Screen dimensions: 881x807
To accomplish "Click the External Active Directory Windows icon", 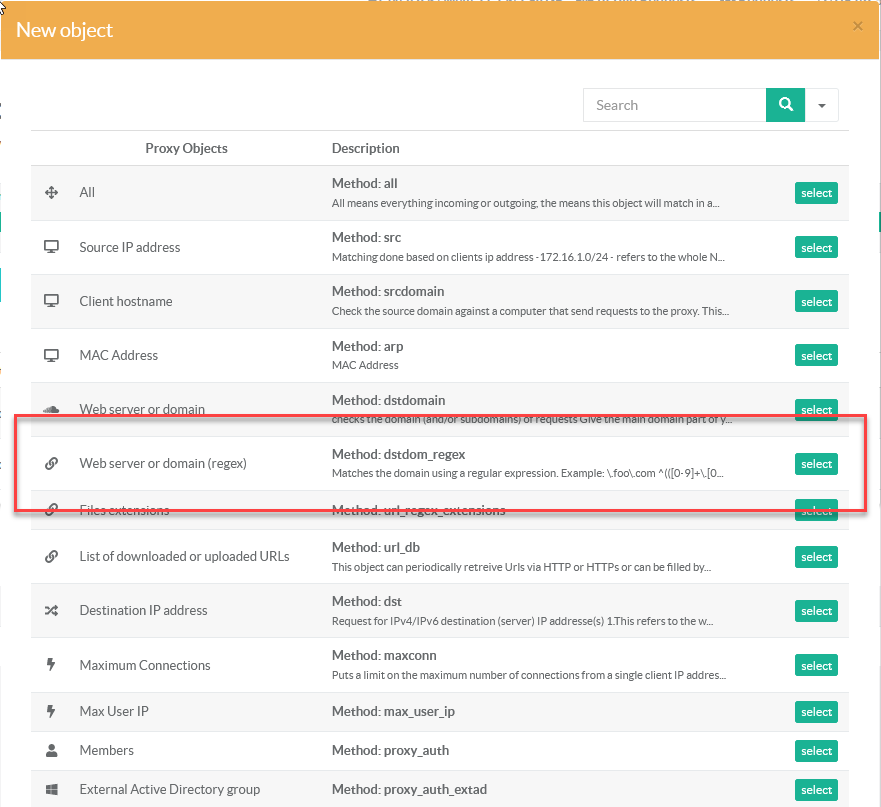I will [x=52, y=789].
